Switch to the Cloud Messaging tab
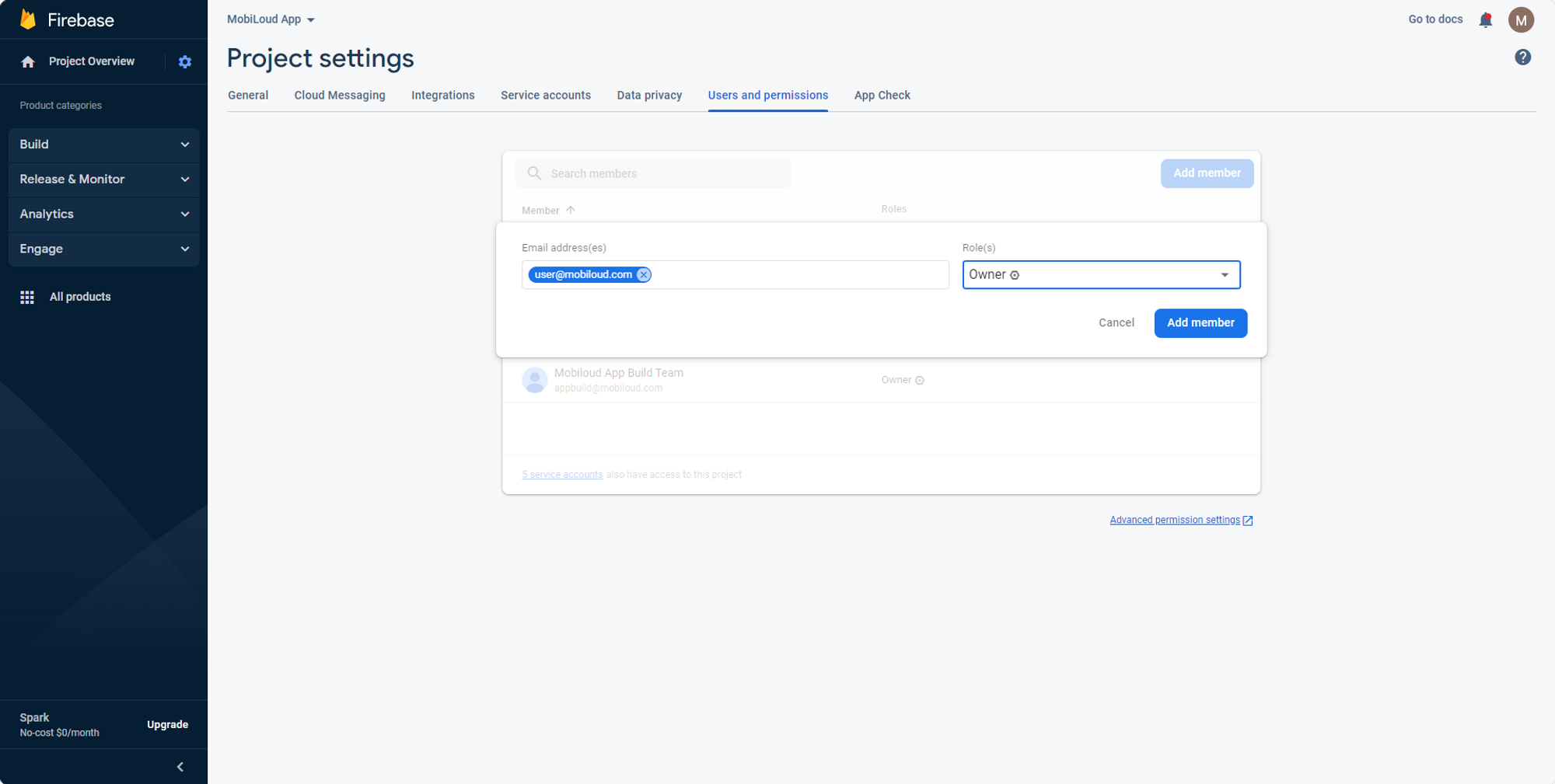 (x=340, y=96)
